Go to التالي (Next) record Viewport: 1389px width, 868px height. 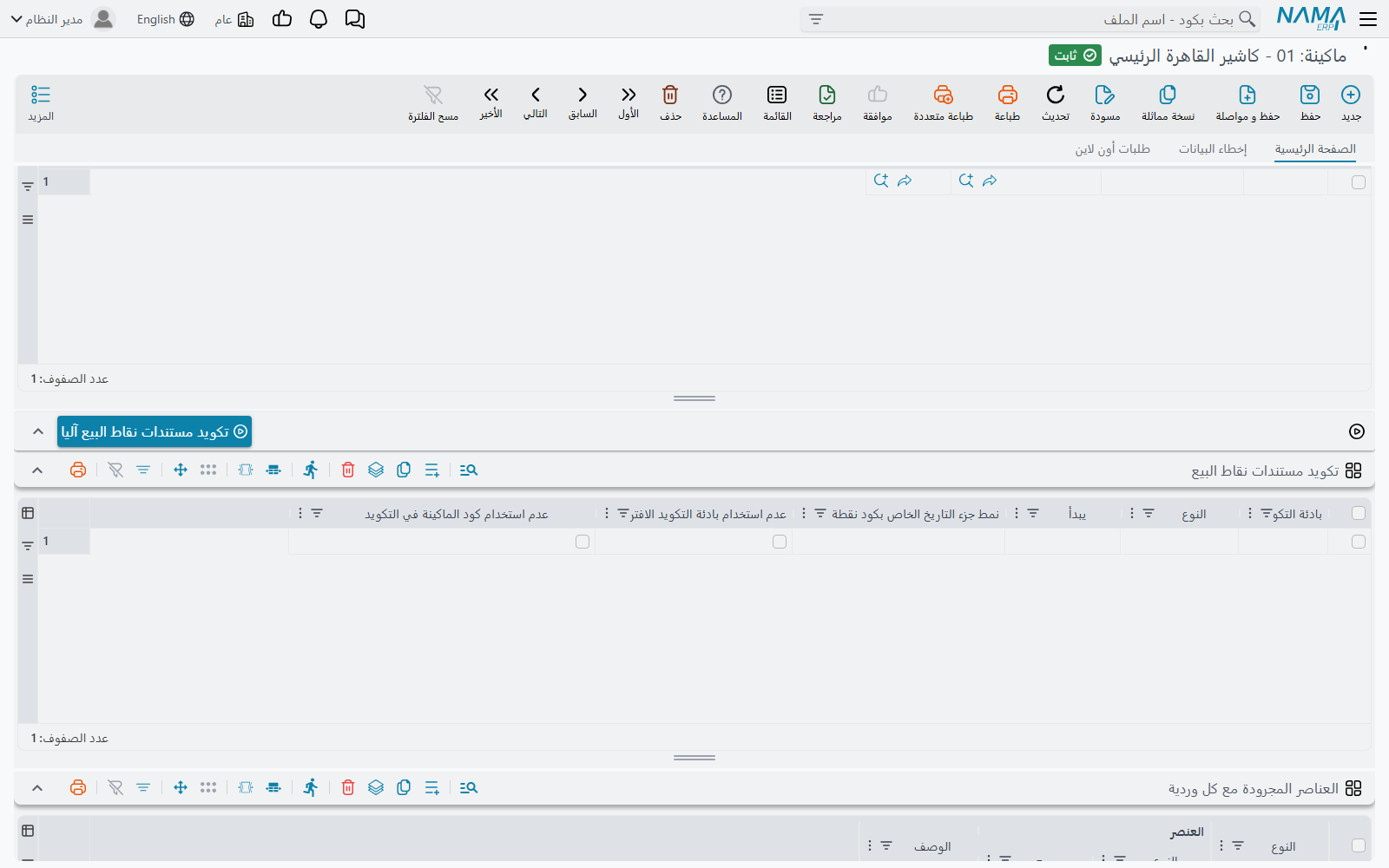coord(536,95)
